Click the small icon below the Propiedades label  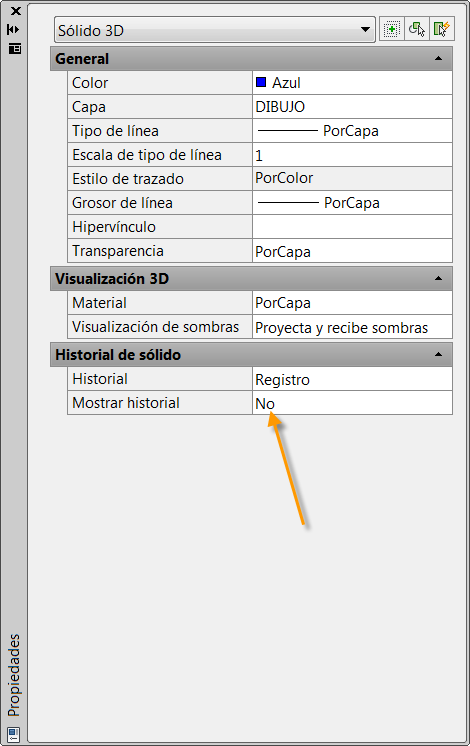[x=13, y=734]
